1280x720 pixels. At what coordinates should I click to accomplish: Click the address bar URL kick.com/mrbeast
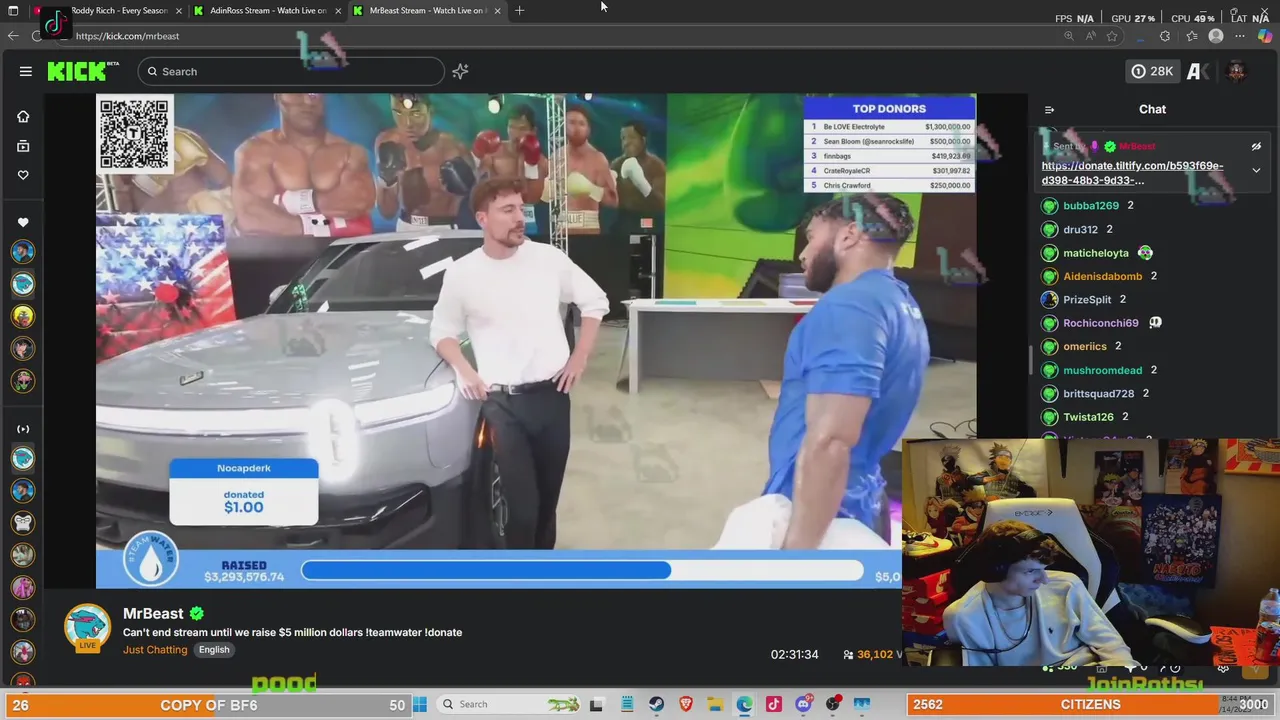(x=127, y=36)
